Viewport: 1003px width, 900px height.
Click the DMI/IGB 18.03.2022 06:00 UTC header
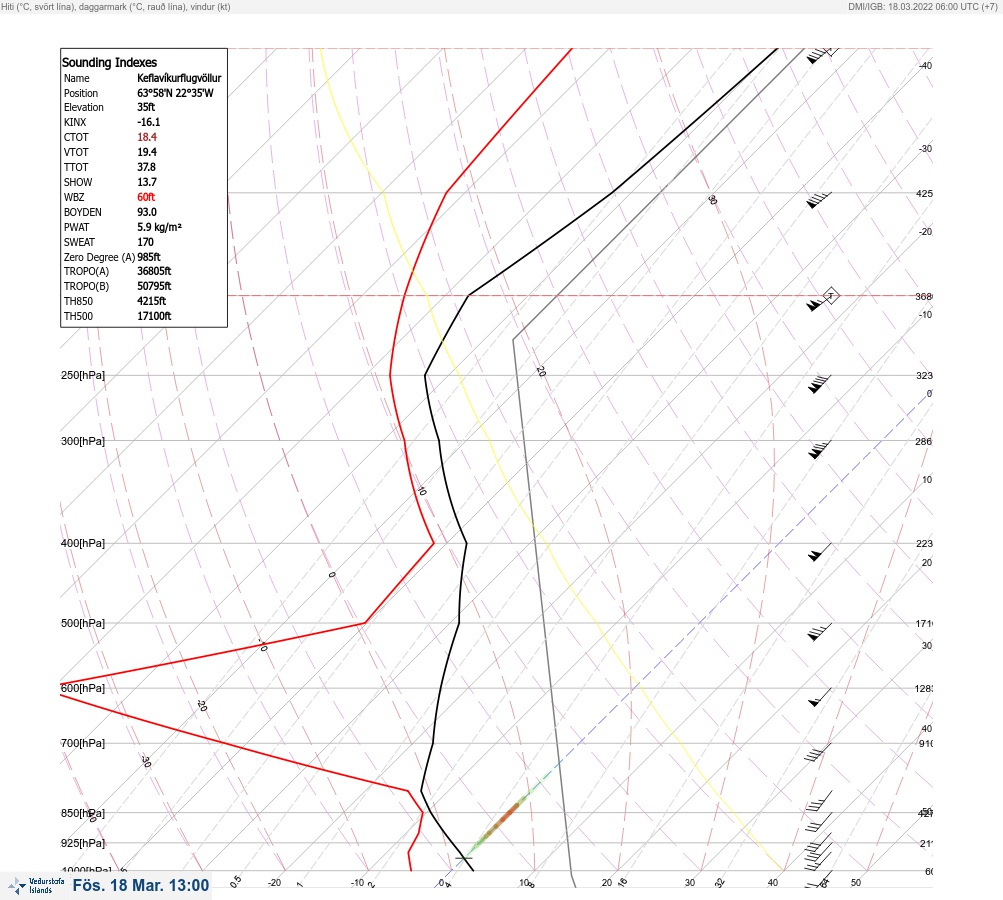922,6
